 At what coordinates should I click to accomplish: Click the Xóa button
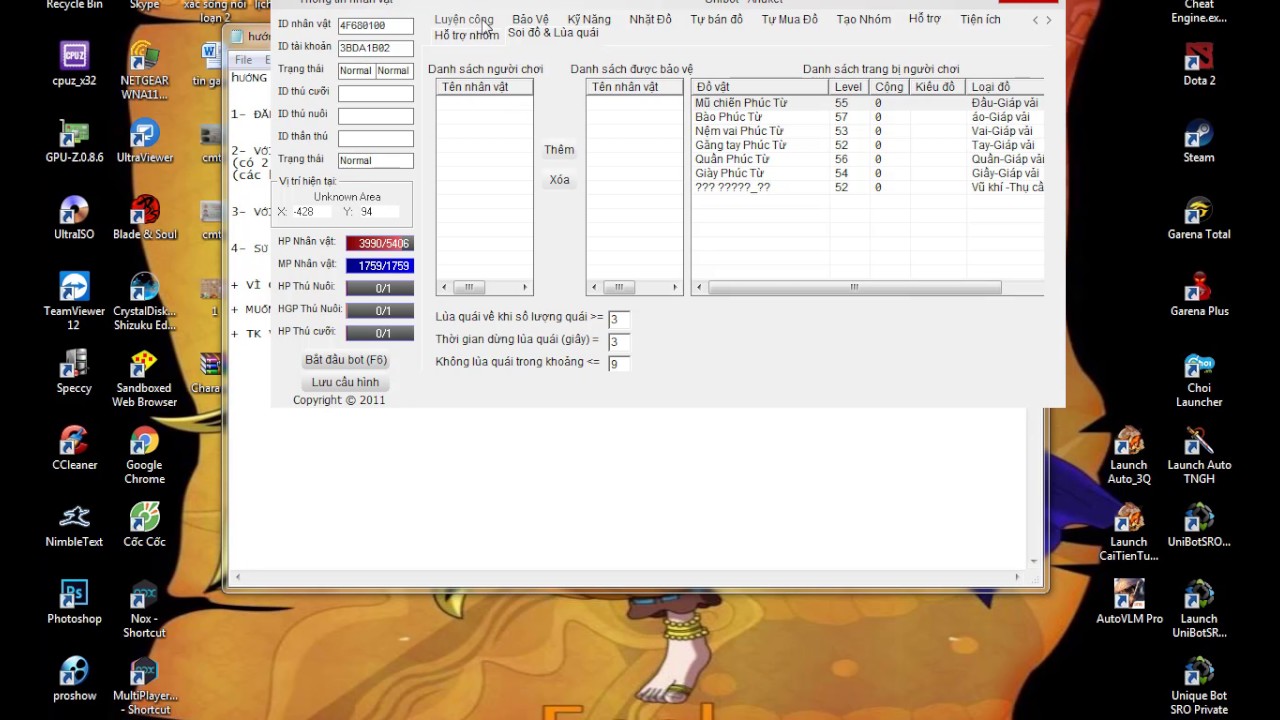point(559,180)
